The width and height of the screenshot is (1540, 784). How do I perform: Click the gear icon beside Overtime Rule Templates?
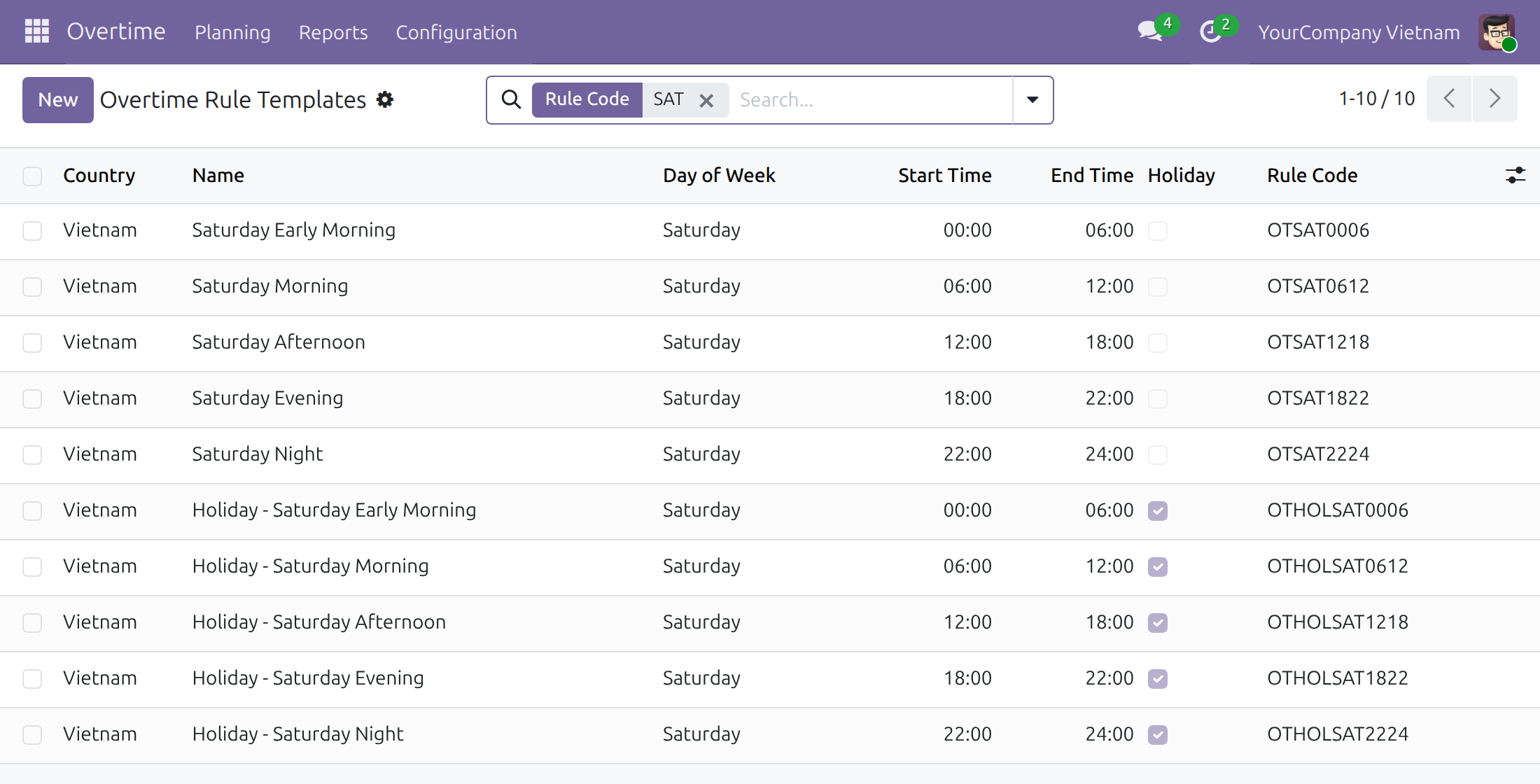(x=385, y=99)
